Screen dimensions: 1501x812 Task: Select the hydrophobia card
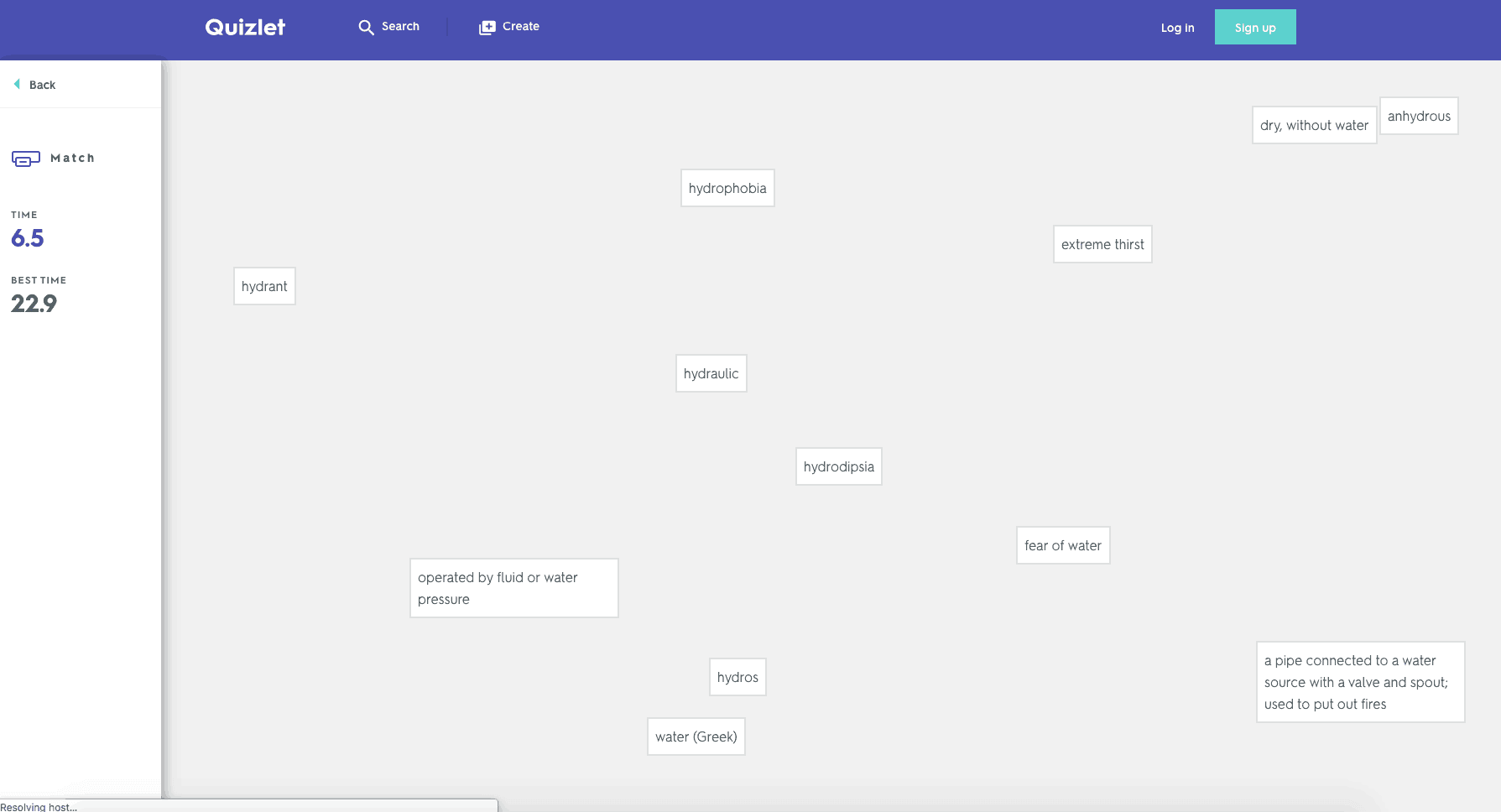pos(727,188)
